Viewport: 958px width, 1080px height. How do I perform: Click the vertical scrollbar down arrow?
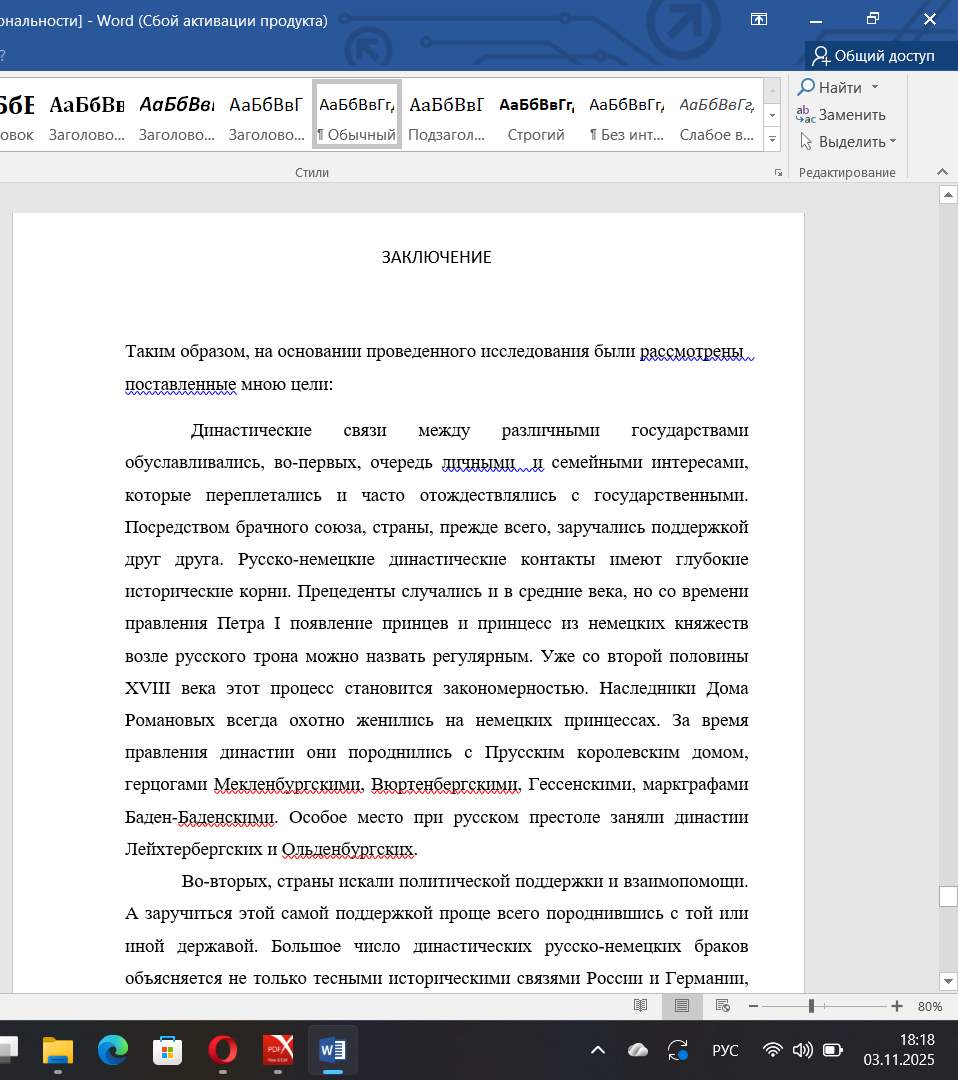948,980
